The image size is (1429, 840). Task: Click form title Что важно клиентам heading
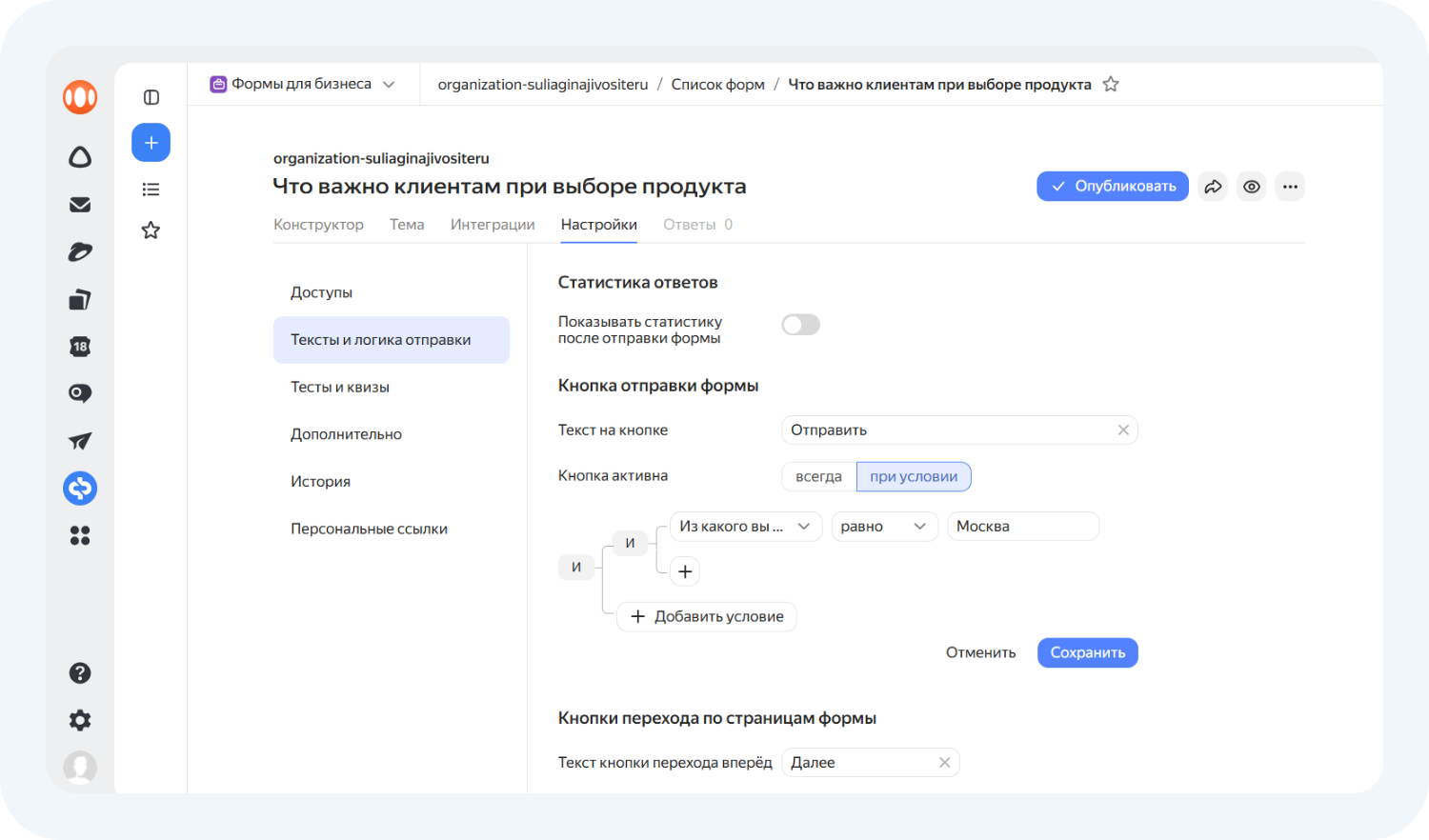(x=510, y=187)
